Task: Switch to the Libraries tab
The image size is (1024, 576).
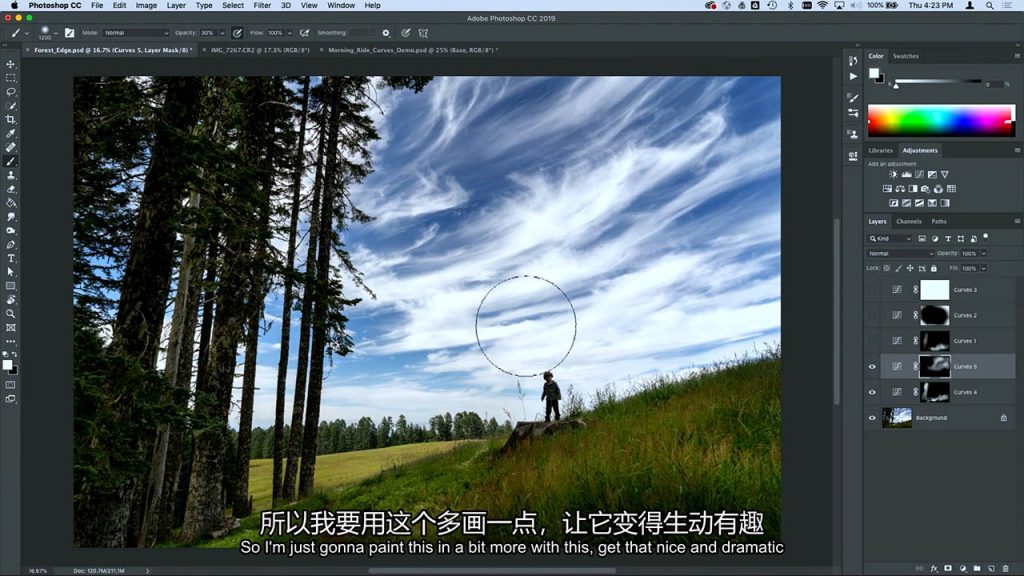Action: click(880, 150)
